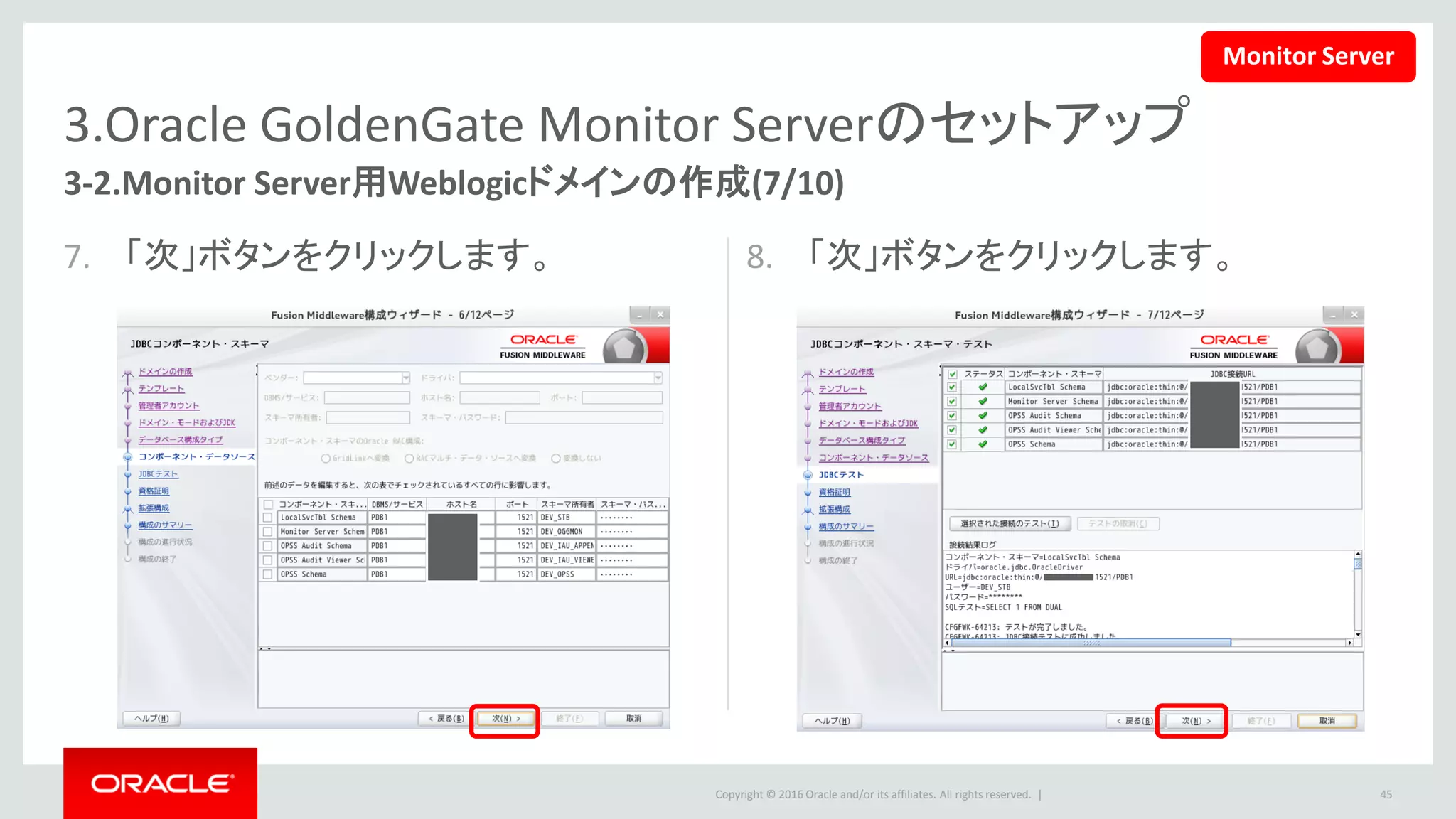
Task: Select the 変換しない radio option
Action: click(556, 459)
